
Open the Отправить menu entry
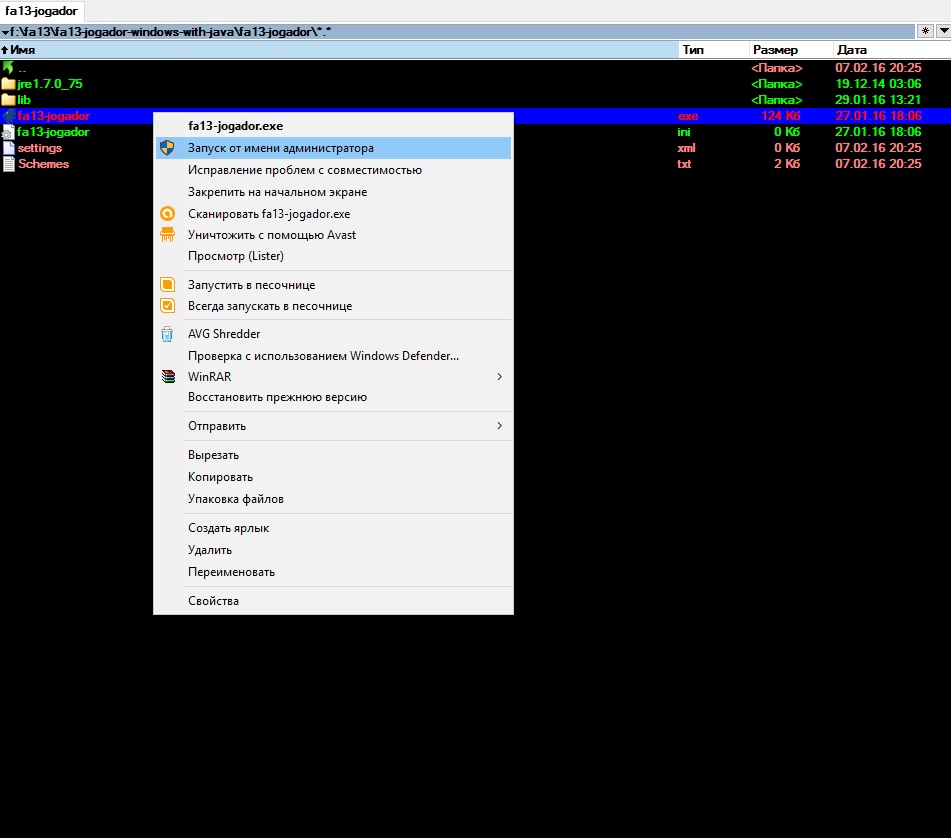click(x=333, y=426)
